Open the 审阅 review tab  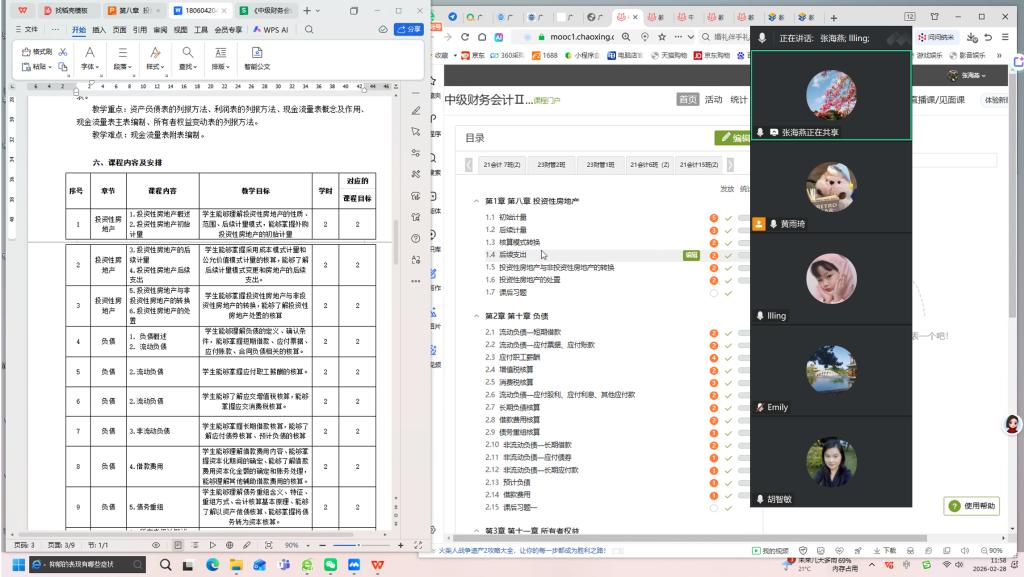pyautogui.click(x=160, y=30)
